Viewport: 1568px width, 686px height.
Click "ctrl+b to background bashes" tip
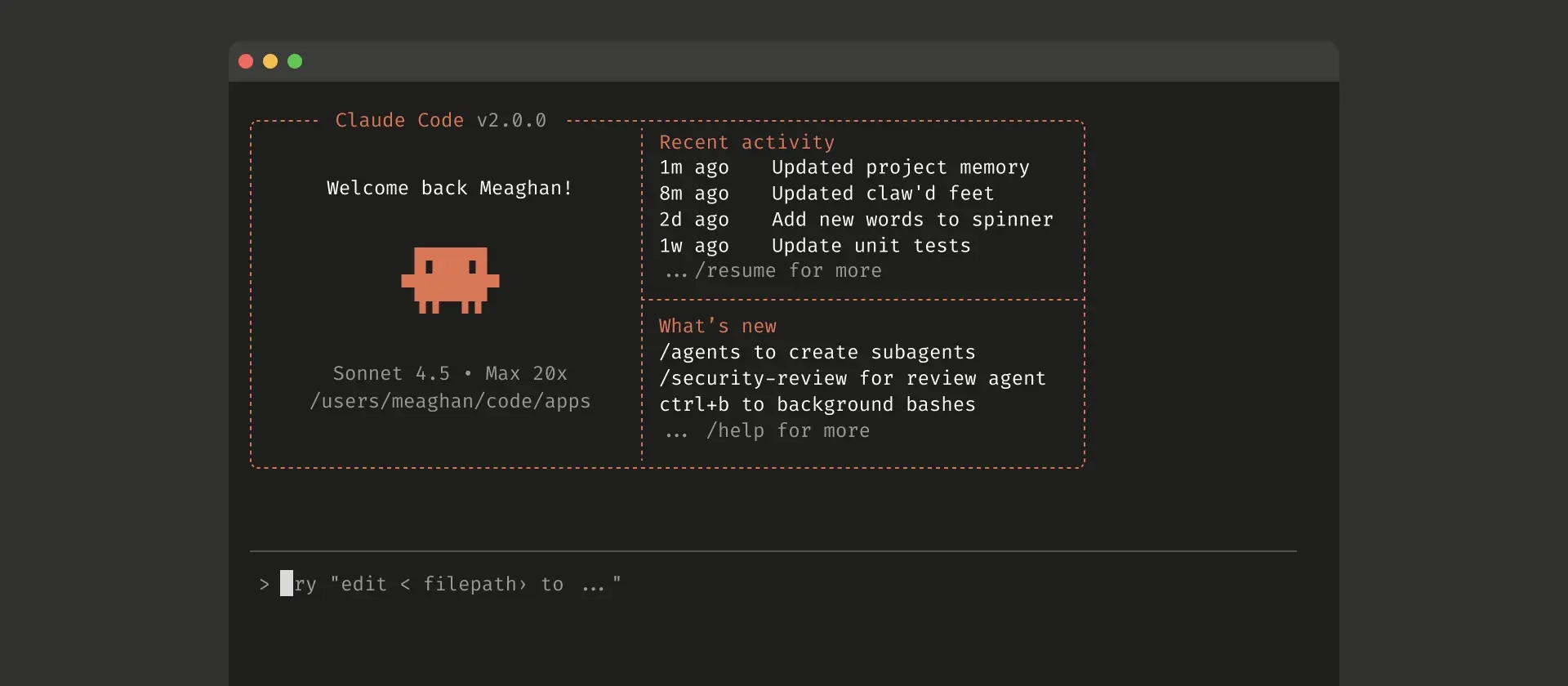point(817,404)
